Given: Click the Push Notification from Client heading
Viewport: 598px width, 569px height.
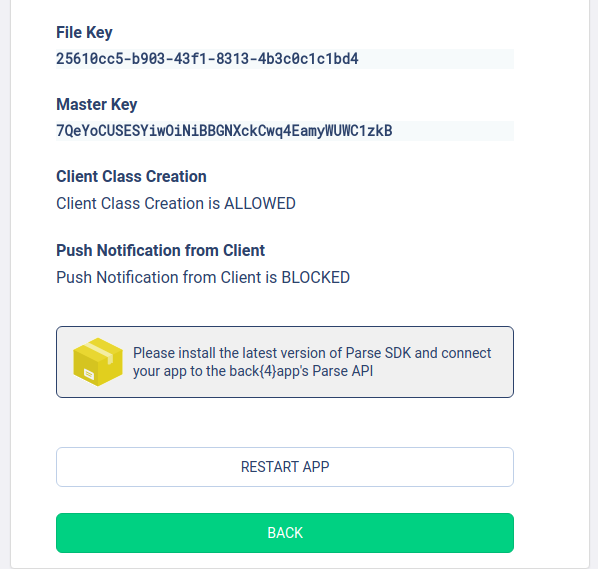Looking at the screenshot, I should point(161,251).
